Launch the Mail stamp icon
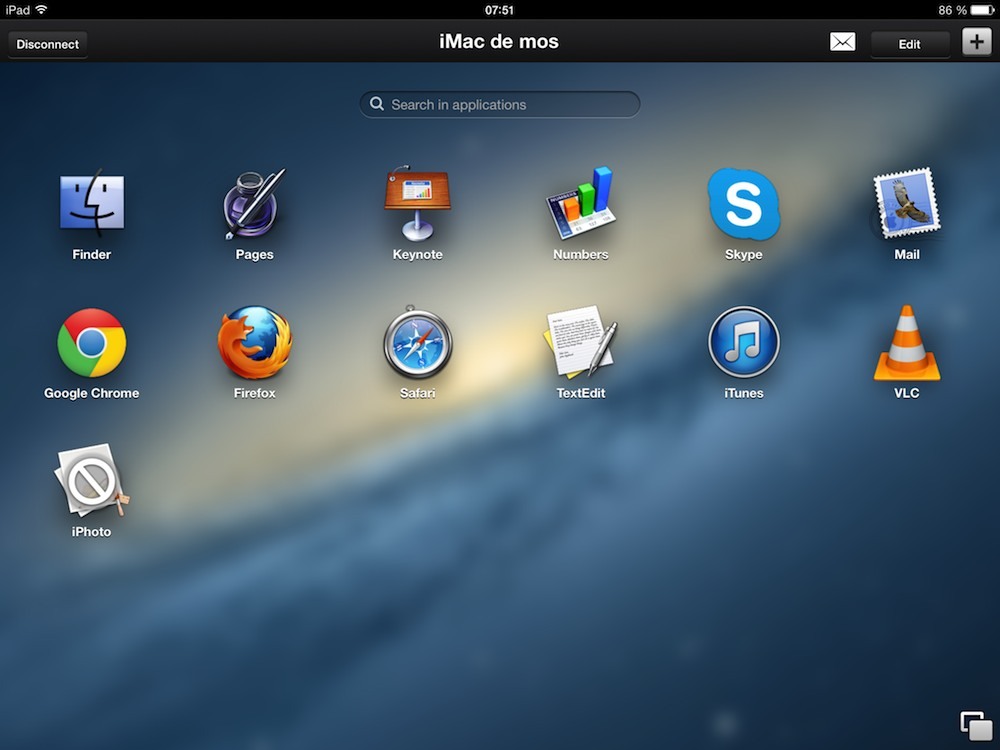Image resolution: width=1000 pixels, height=750 pixels. tap(906, 203)
